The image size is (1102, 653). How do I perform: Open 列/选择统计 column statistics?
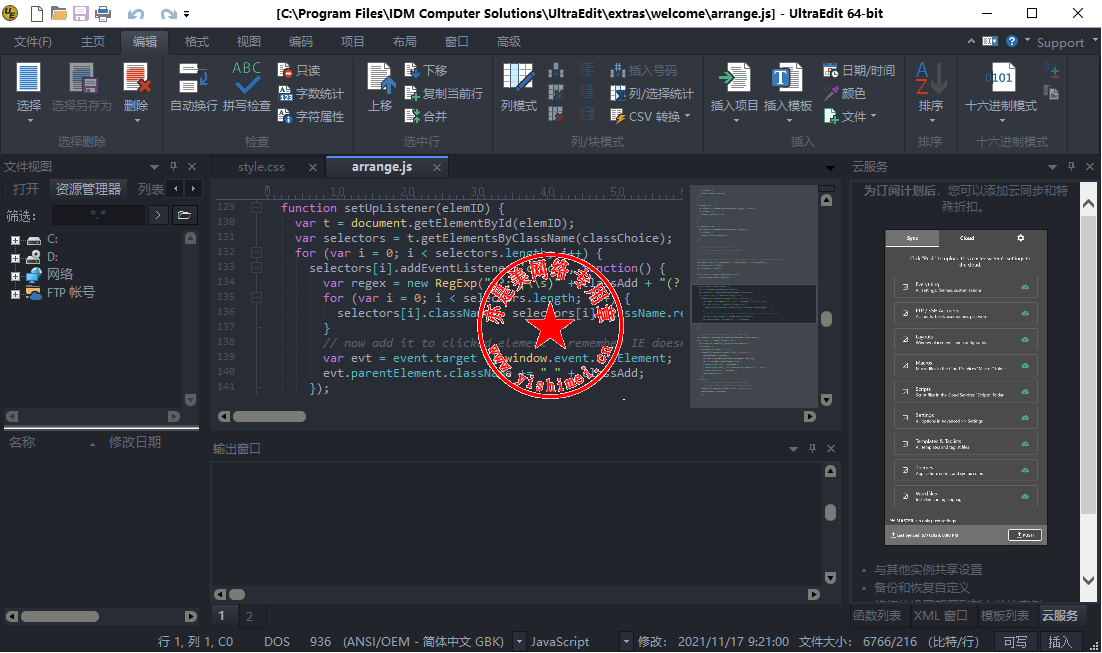[x=652, y=93]
